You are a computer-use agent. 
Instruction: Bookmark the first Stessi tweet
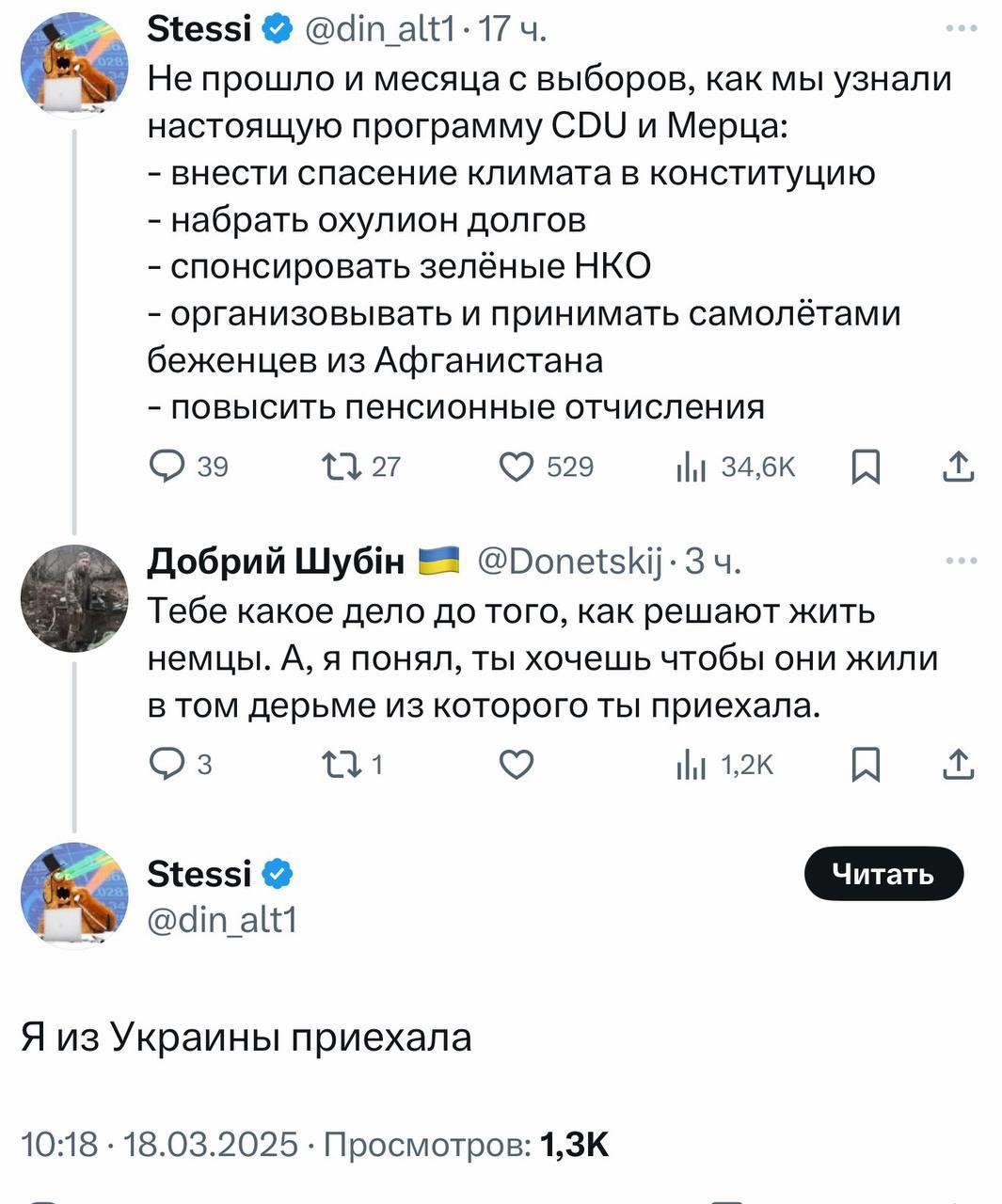click(865, 467)
